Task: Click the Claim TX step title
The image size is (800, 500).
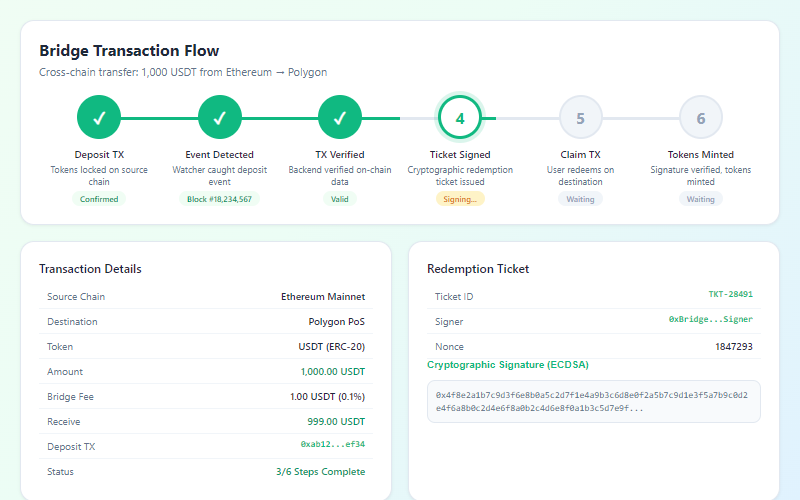Action: 580,155
